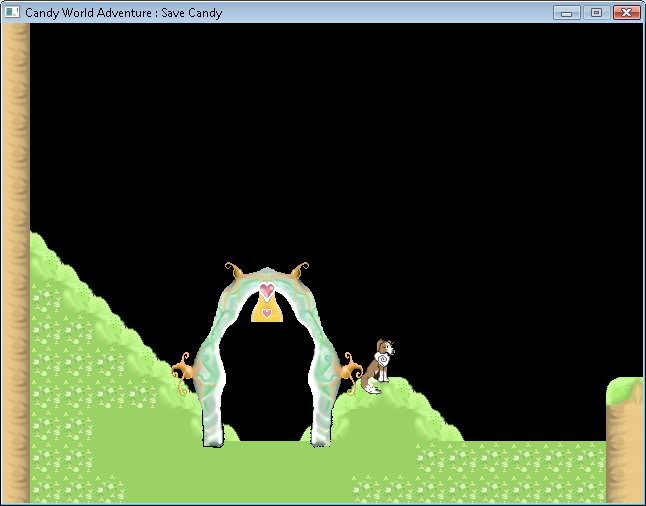Click the tan platform at right edge
Screen dimensions: 646x506
(625, 439)
